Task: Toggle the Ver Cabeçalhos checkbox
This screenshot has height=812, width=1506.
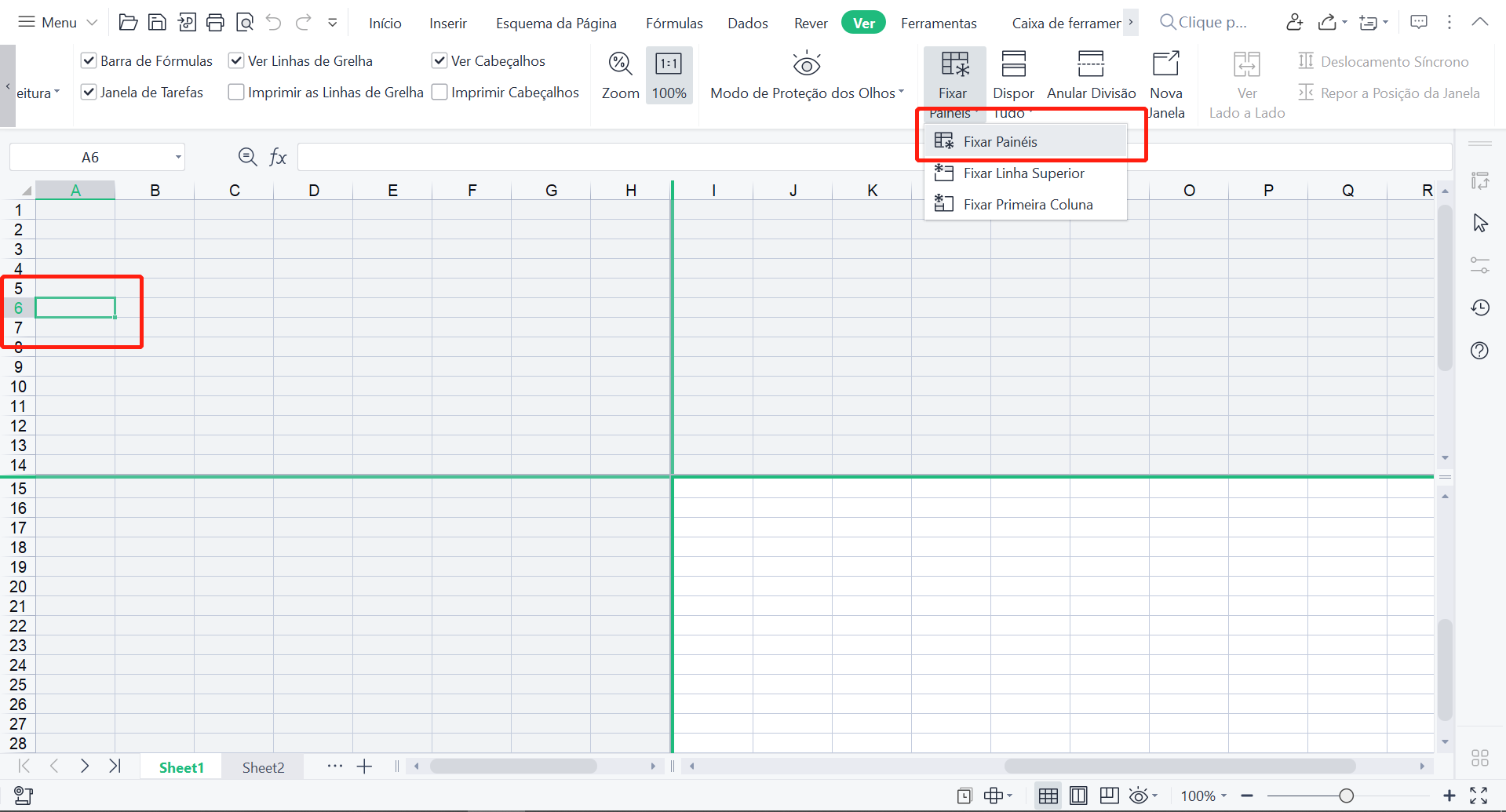Action: point(439,61)
